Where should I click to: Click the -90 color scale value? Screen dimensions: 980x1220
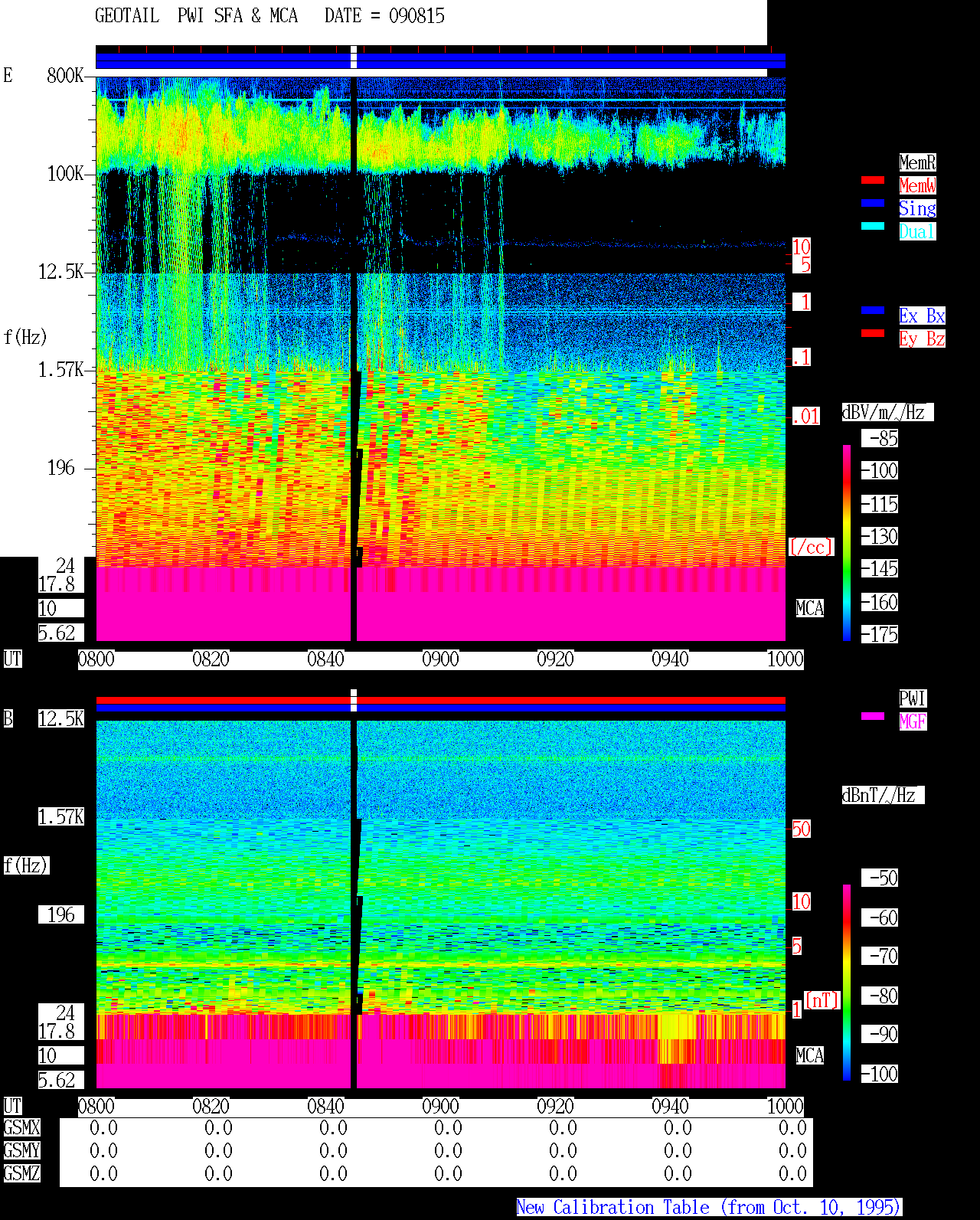pos(880,1034)
